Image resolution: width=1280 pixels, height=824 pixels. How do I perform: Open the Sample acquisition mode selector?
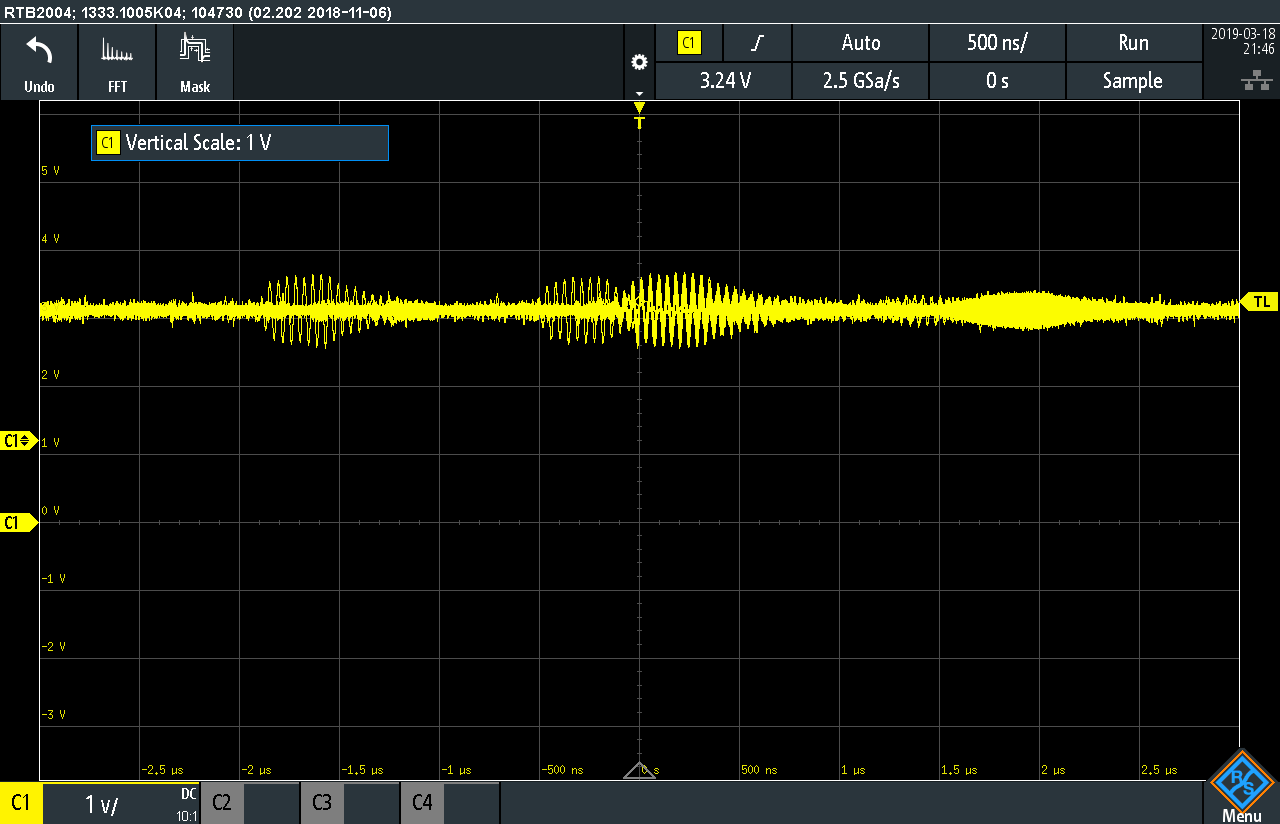point(1133,81)
